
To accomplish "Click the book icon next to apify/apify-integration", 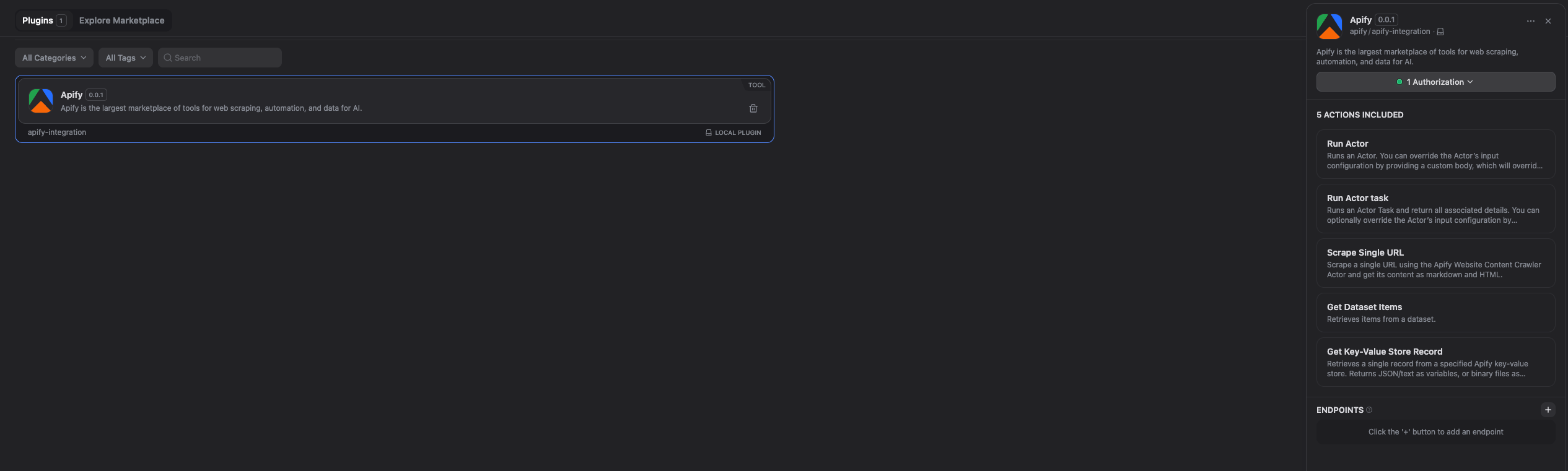I will (x=1440, y=31).
